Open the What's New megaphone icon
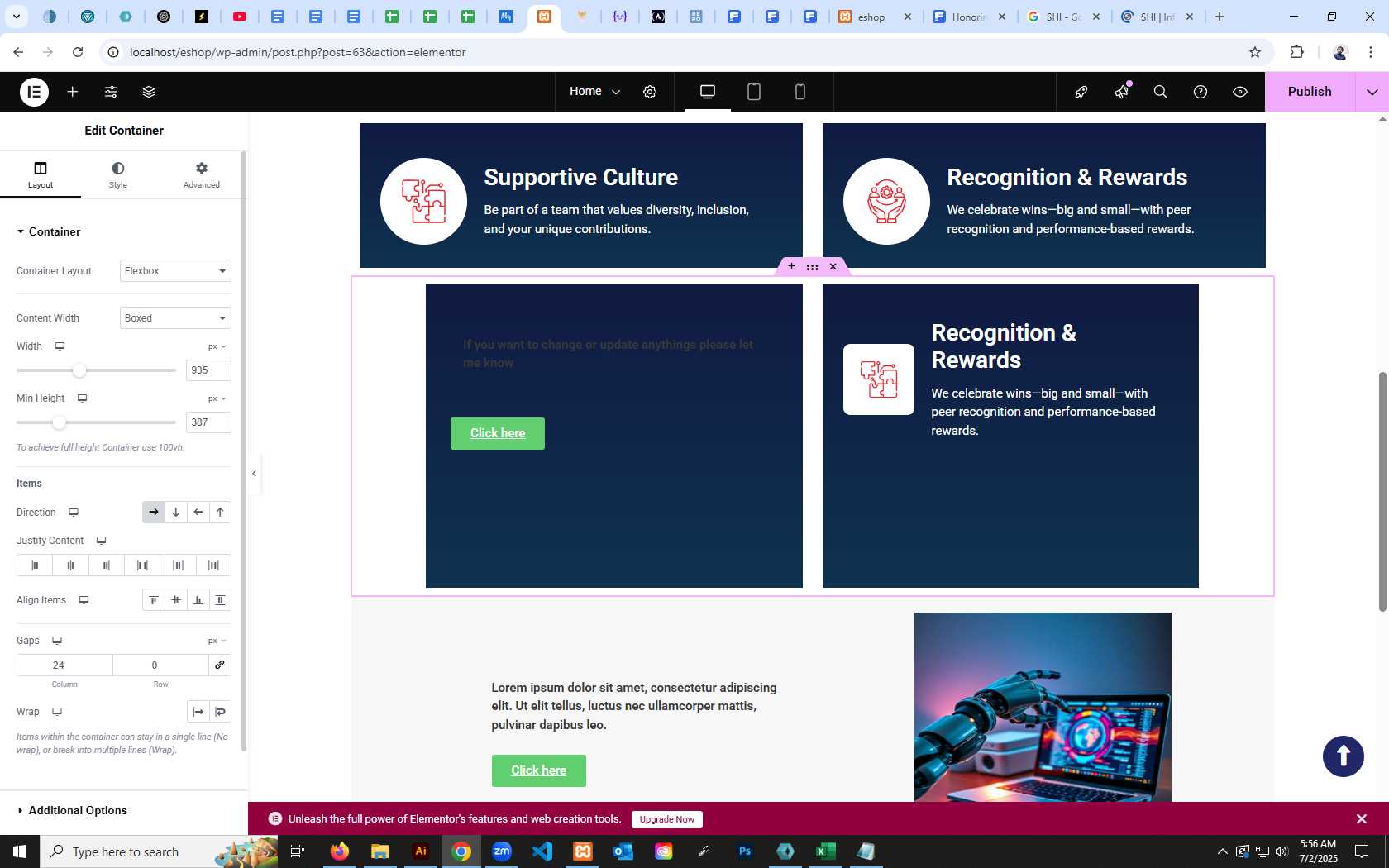The width and height of the screenshot is (1389, 868). click(1122, 92)
